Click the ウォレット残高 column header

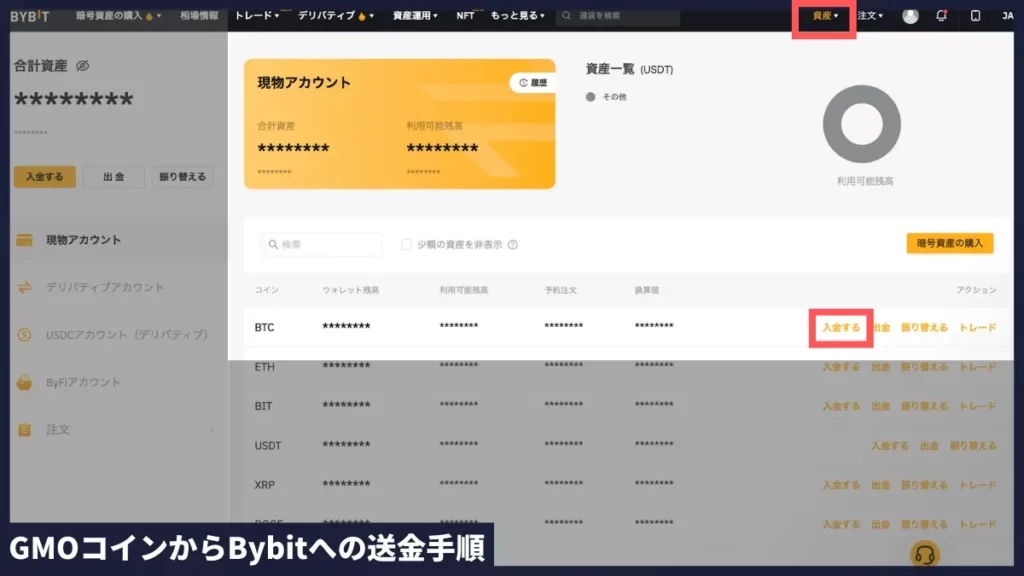coord(351,290)
